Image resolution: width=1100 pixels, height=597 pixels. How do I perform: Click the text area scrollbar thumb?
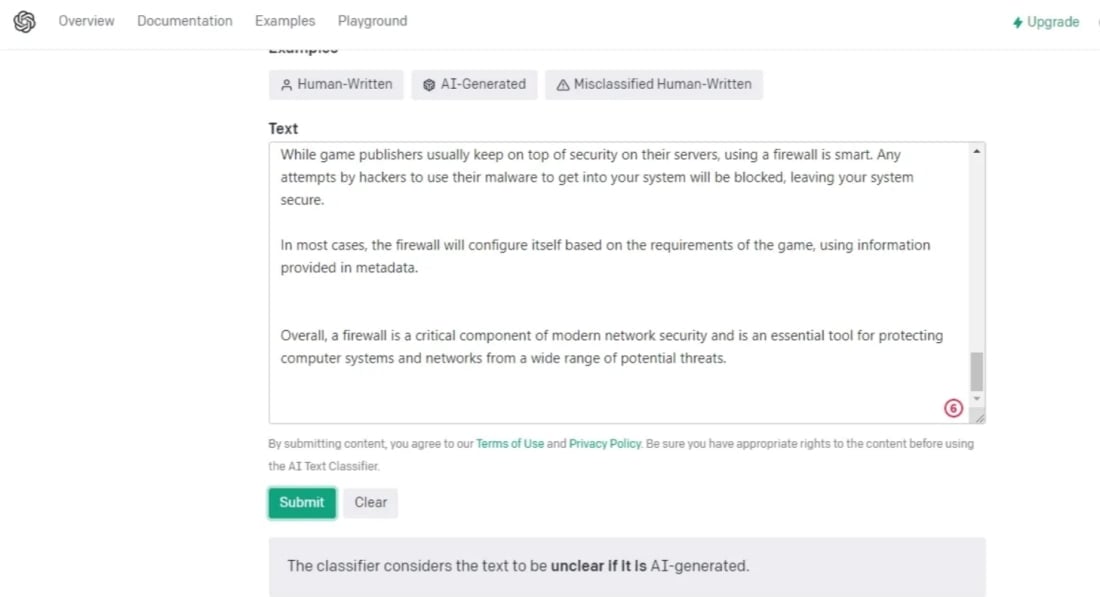[x=977, y=371]
